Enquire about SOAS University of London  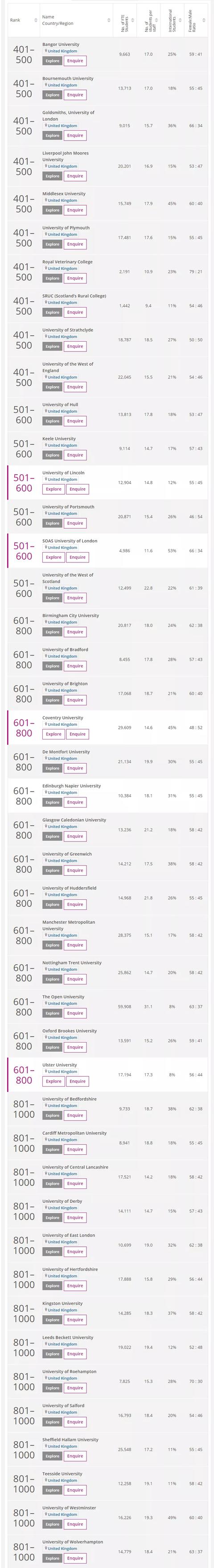click(78, 558)
